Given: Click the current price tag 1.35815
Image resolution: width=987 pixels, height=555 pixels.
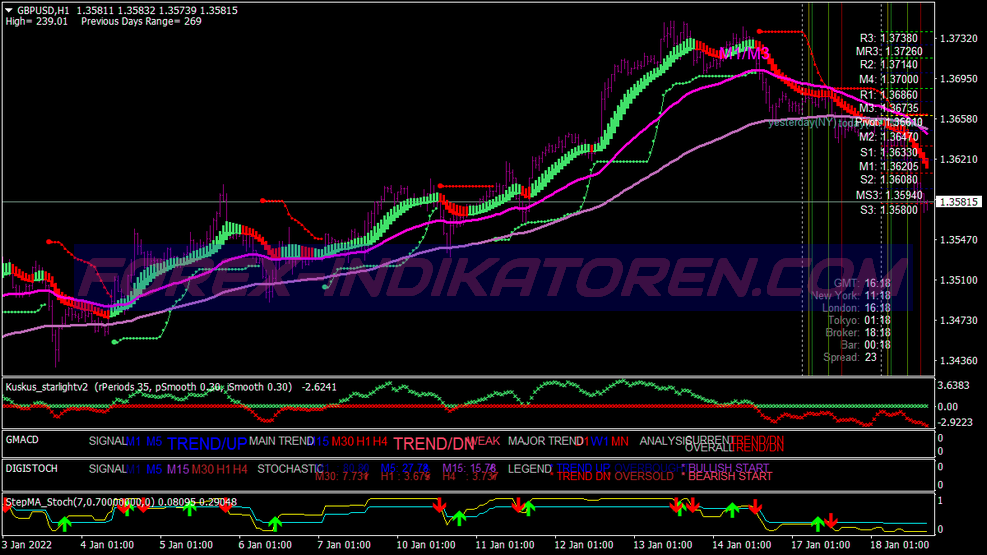Looking at the screenshot, I should click(959, 202).
